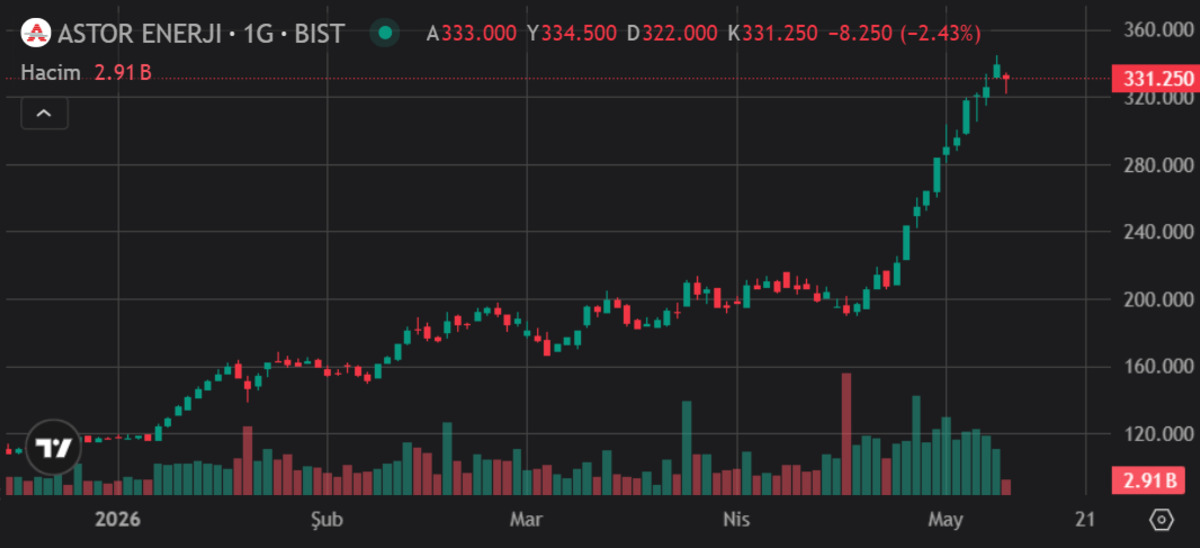Open the ASTOR ENERJI symbol title
The height and width of the screenshot is (548, 1200).
coord(201,34)
